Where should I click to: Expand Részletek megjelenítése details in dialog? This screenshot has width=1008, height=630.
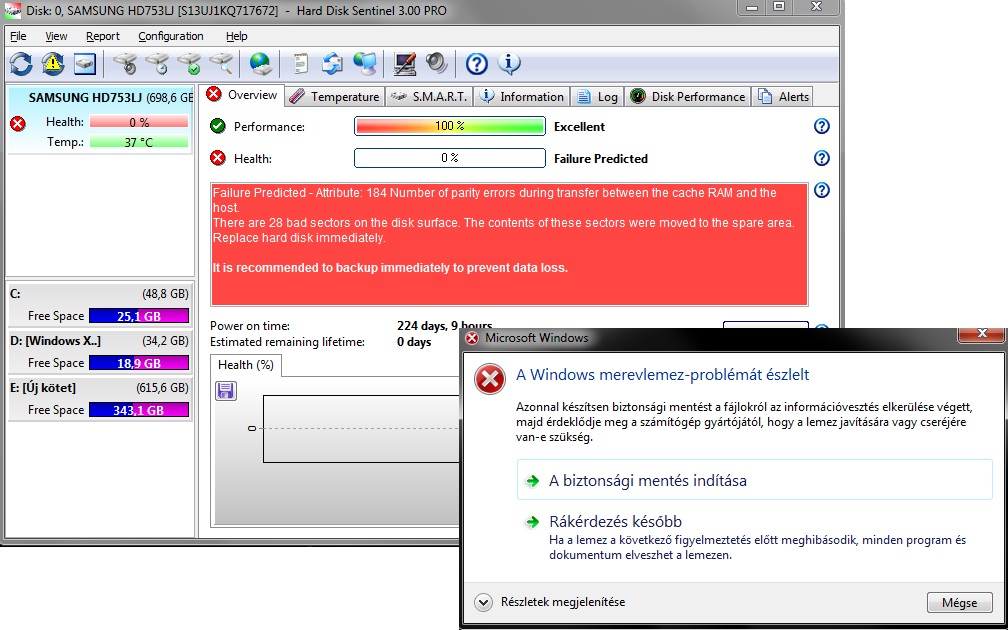484,602
